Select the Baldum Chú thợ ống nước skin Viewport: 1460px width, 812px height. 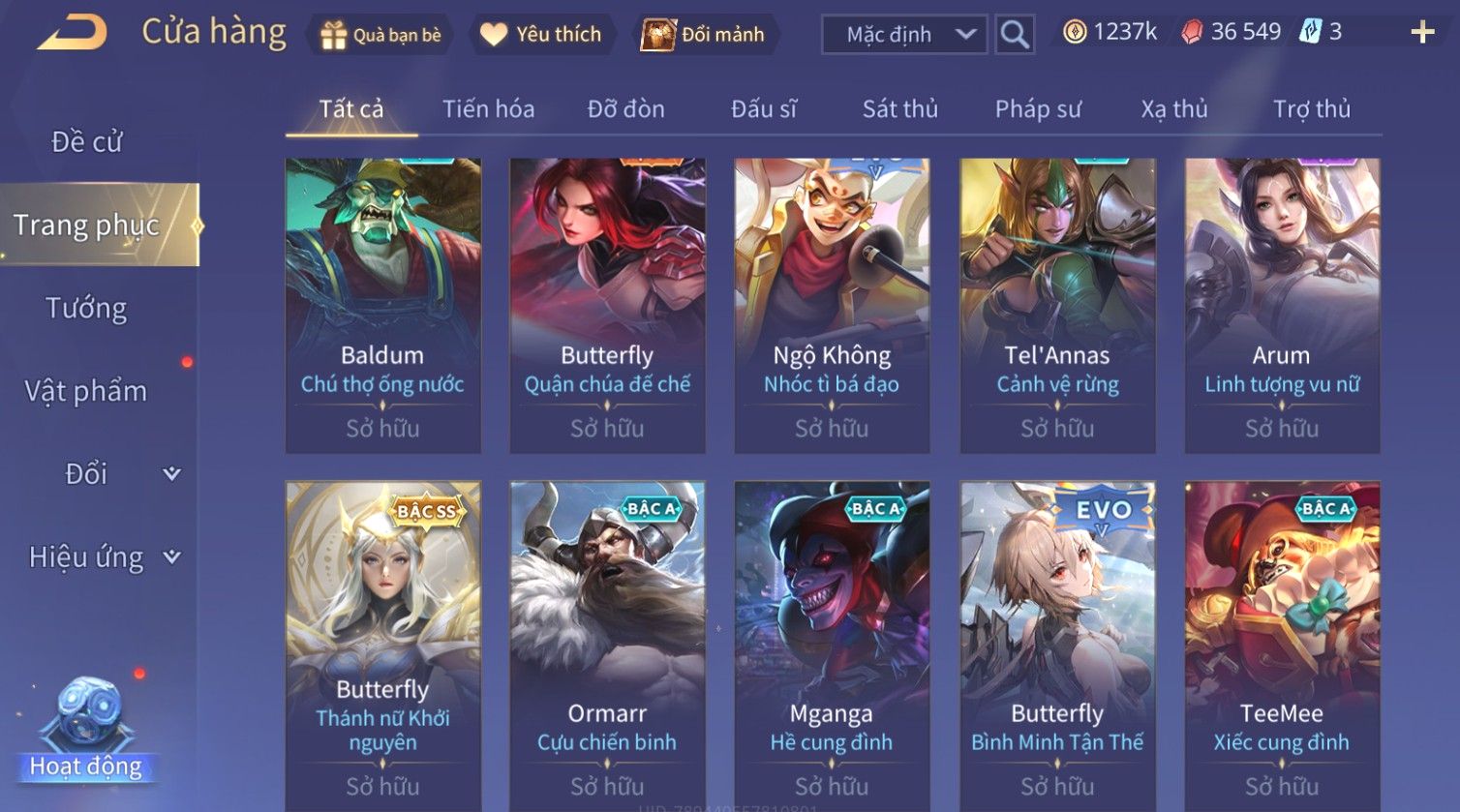coord(383,306)
